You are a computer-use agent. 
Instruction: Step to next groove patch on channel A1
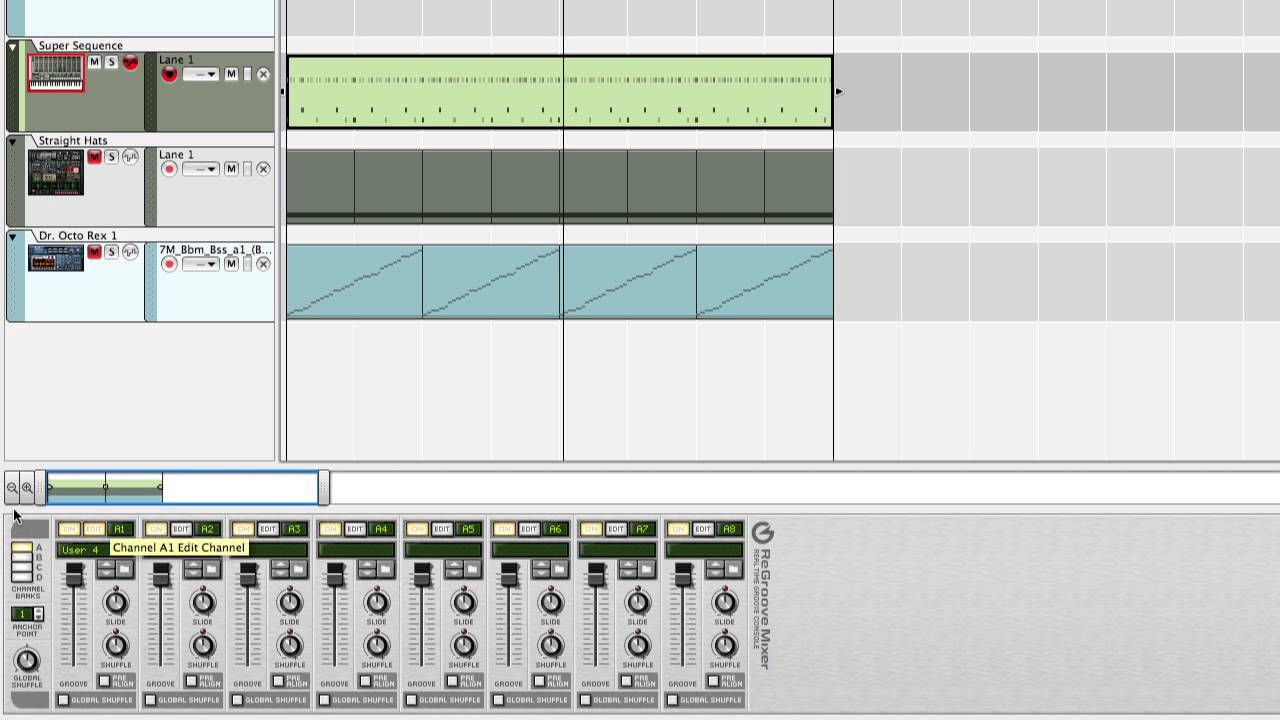click(106, 573)
